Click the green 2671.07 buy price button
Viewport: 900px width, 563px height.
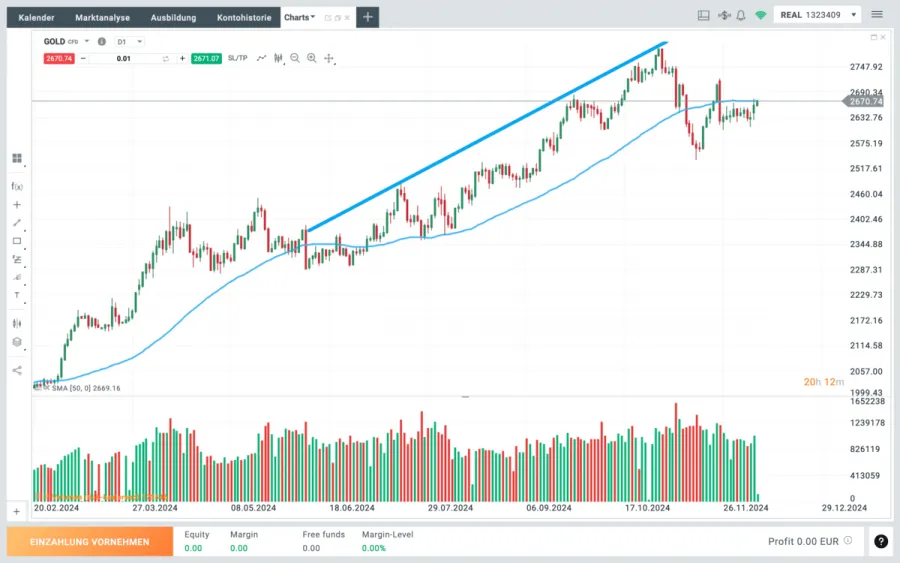tap(206, 58)
